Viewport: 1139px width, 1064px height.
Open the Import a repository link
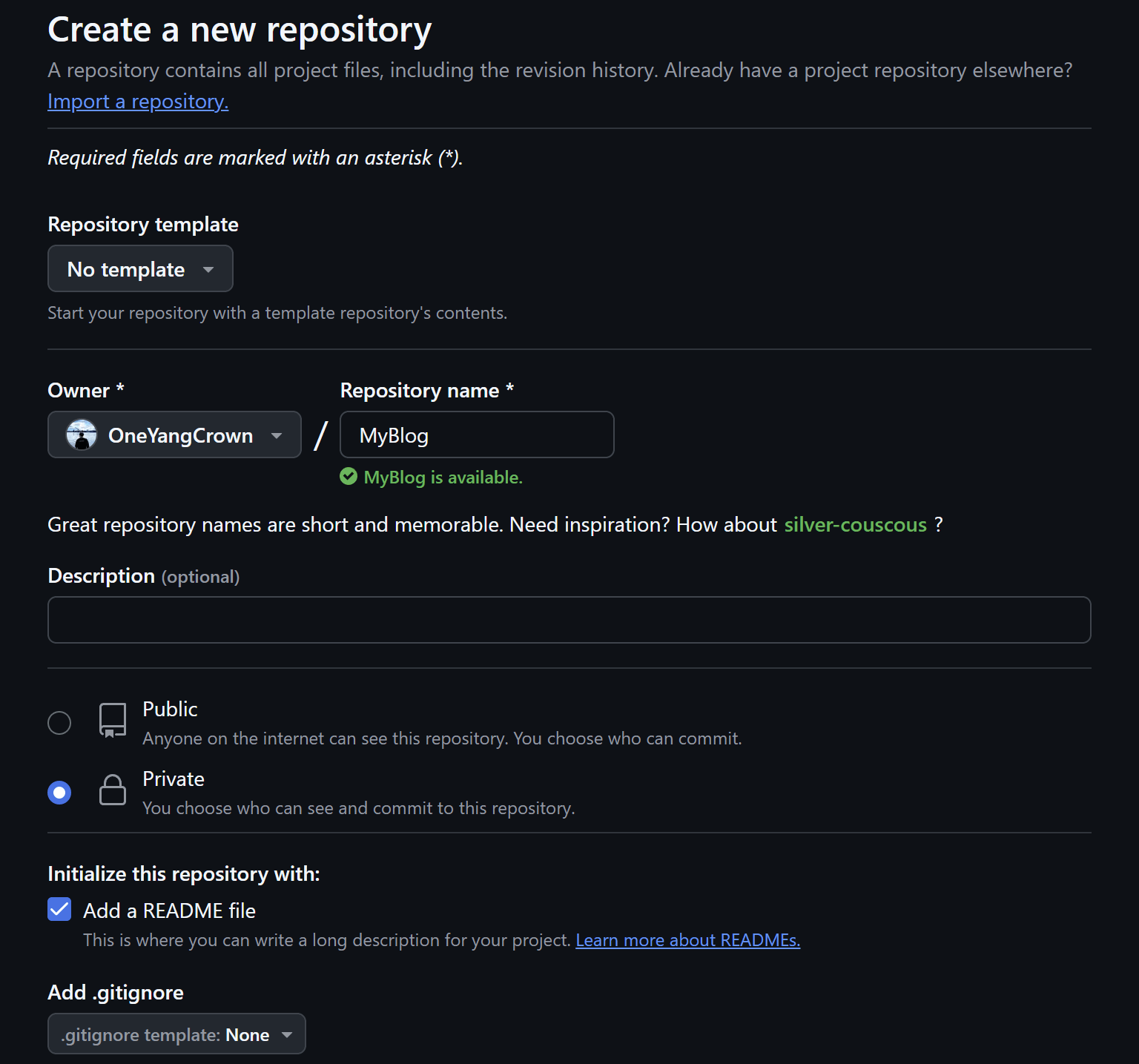pos(138,102)
